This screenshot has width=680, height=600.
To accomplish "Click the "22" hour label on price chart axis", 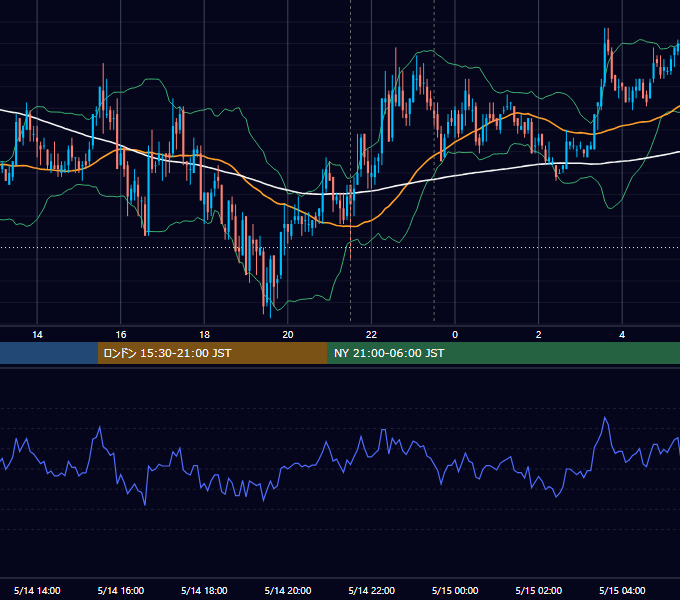I will coord(371,334).
